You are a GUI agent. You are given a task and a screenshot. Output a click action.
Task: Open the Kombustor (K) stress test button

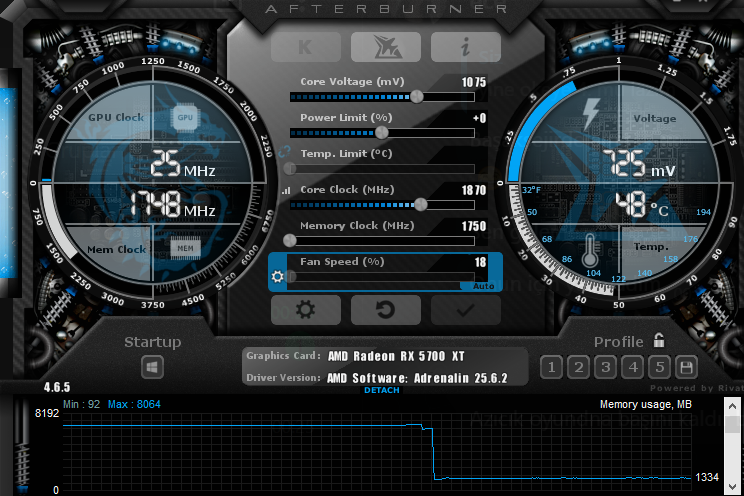(306, 47)
